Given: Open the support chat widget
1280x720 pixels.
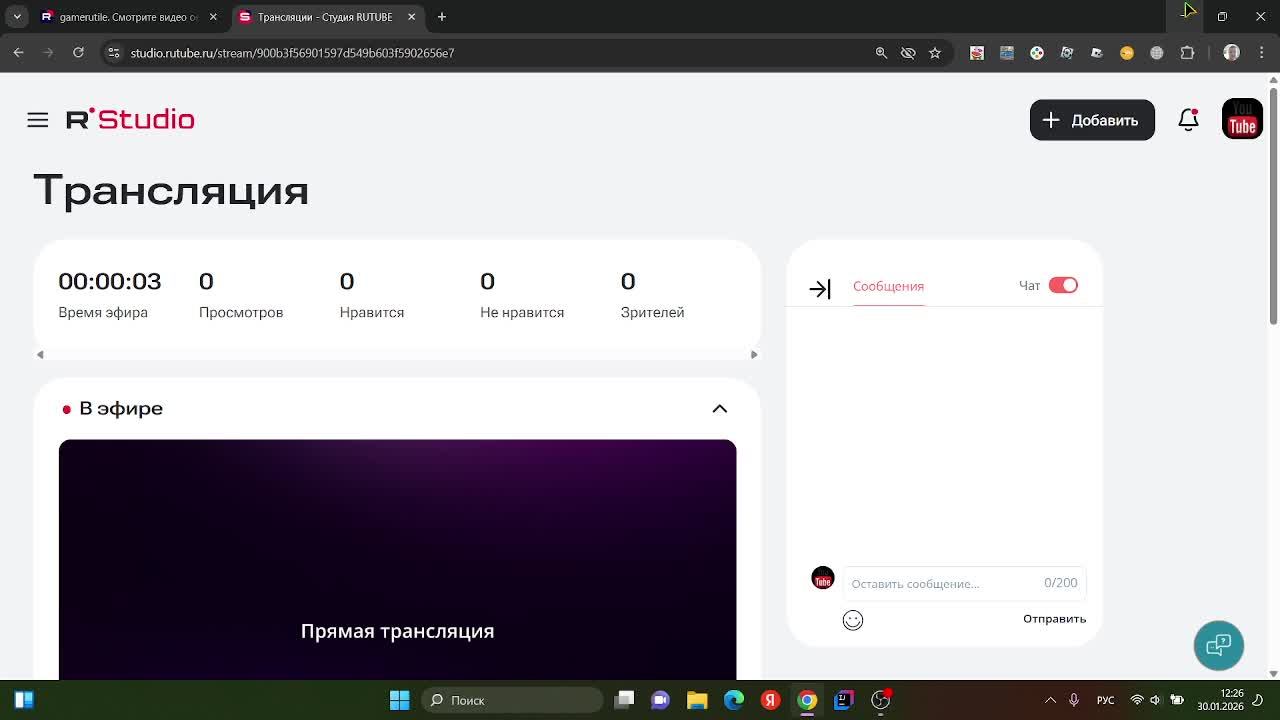Looking at the screenshot, I should pyautogui.click(x=1218, y=645).
